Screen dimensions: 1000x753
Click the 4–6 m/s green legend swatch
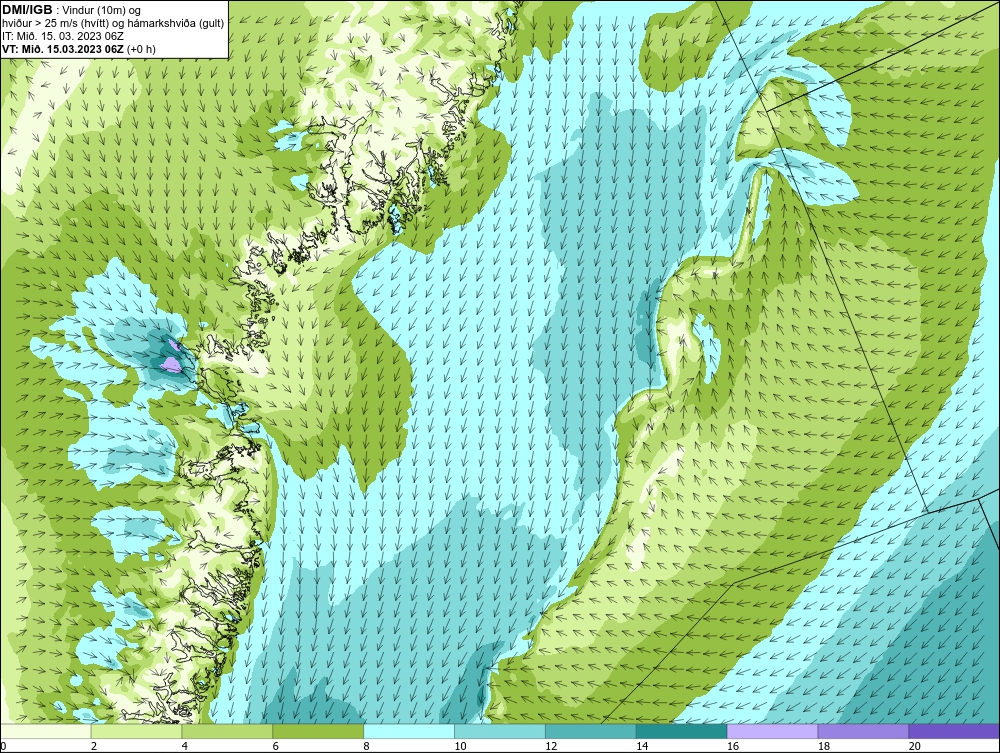[227, 731]
